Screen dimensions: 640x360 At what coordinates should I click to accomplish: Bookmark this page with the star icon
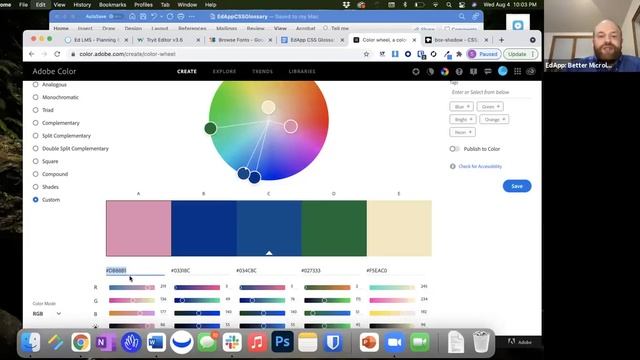tap(367, 54)
